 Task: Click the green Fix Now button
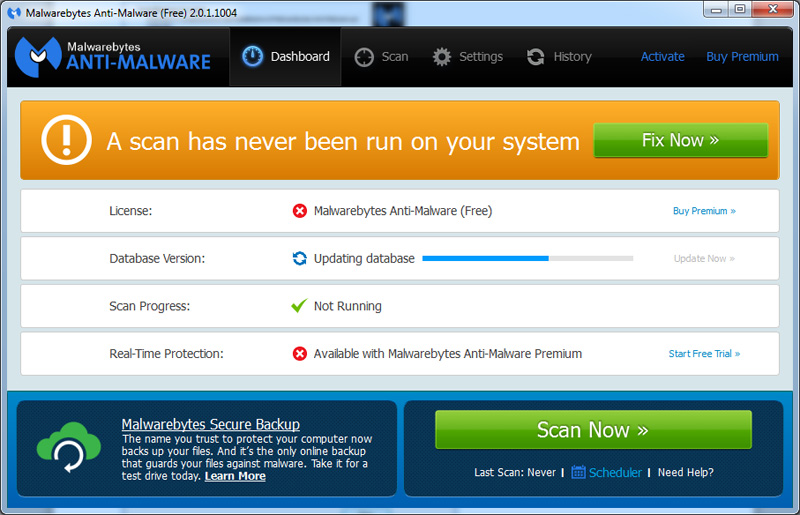click(681, 140)
